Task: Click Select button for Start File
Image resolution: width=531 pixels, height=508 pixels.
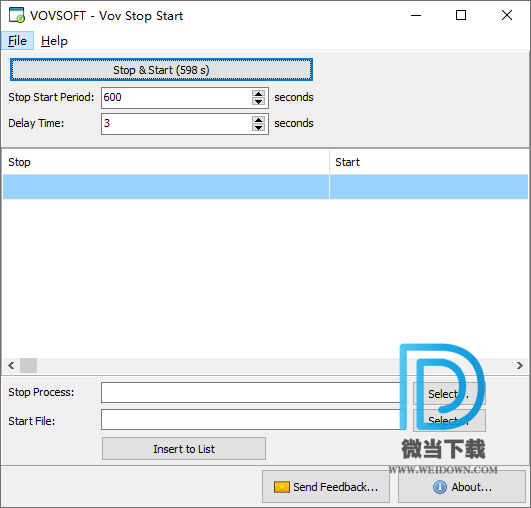Action: click(x=449, y=420)
